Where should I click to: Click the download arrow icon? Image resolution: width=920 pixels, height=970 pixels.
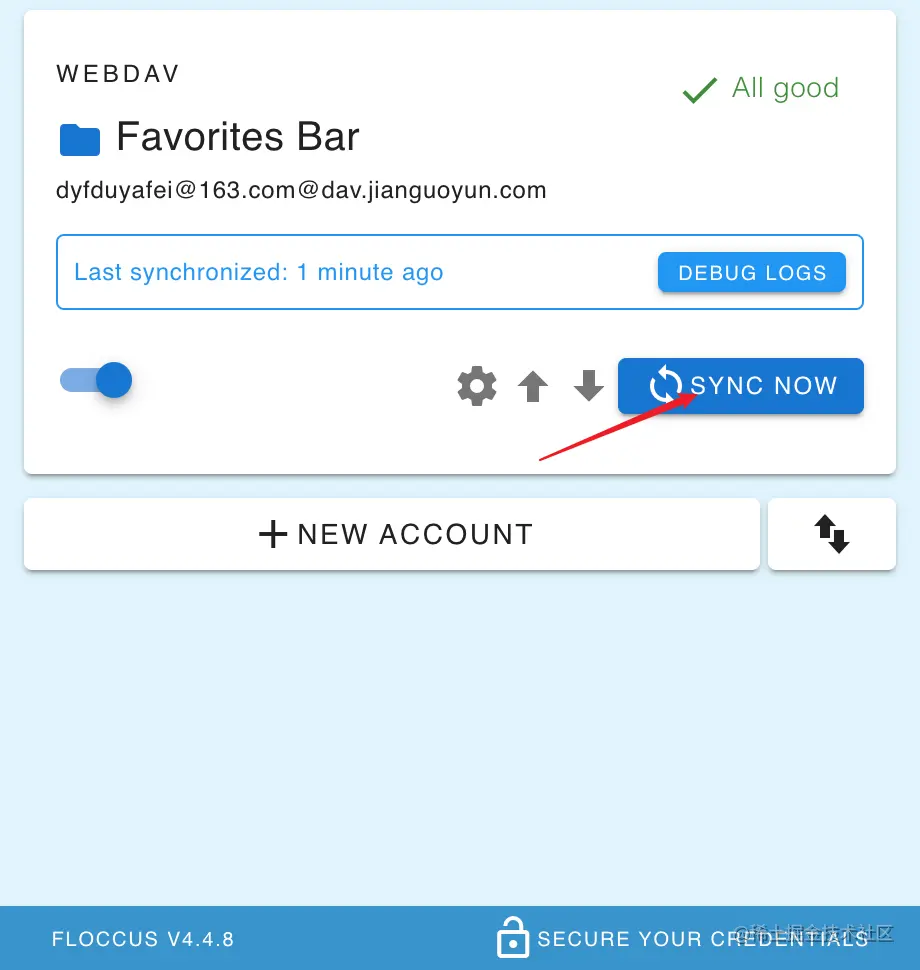point(588,386)
